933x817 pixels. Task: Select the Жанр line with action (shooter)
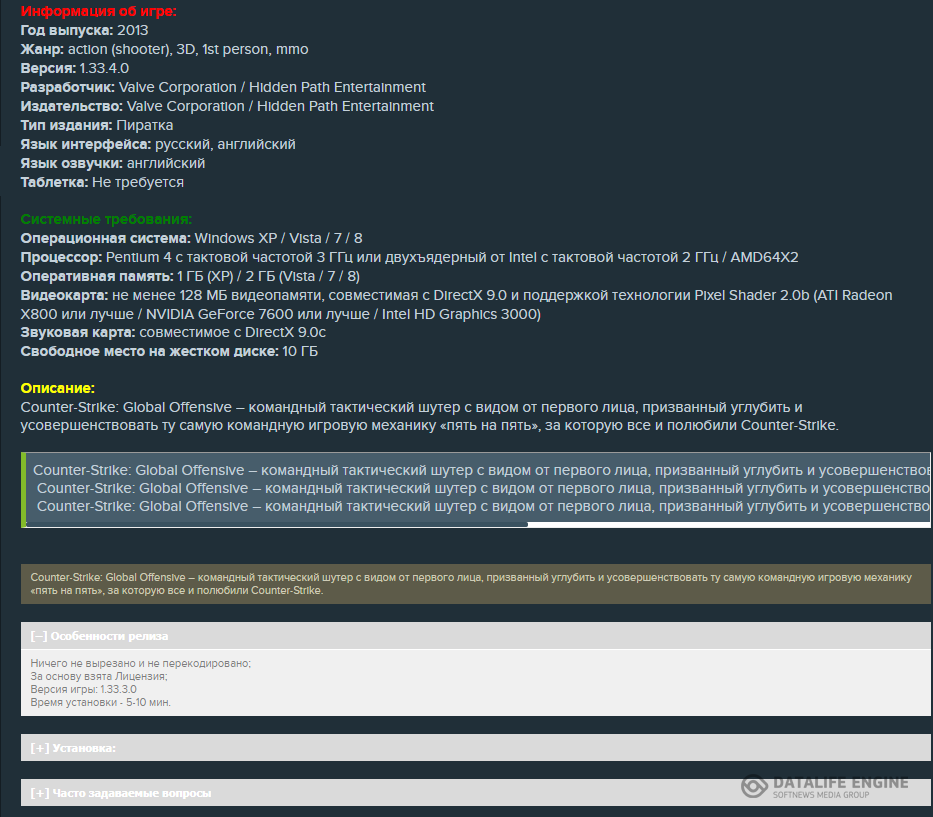click(164, 49)
